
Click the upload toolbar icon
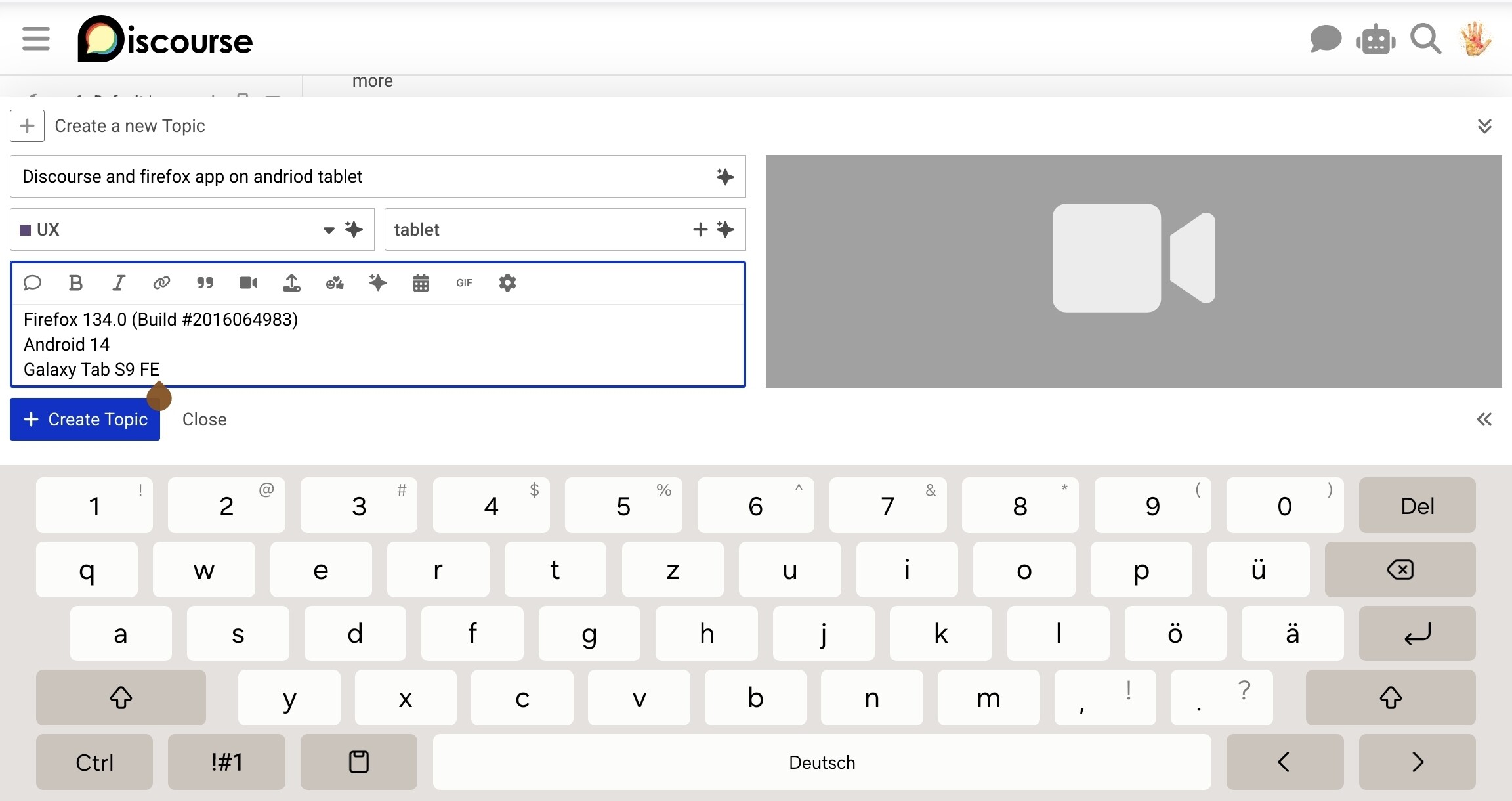click(291, 283)
